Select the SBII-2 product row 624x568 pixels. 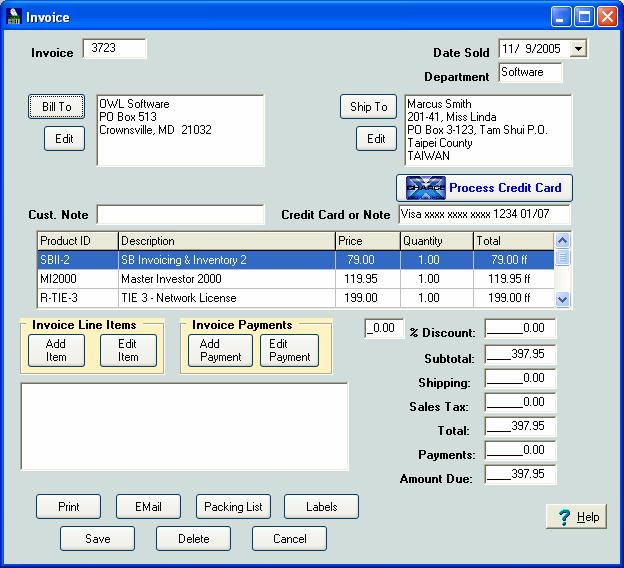tap(296, 260)
